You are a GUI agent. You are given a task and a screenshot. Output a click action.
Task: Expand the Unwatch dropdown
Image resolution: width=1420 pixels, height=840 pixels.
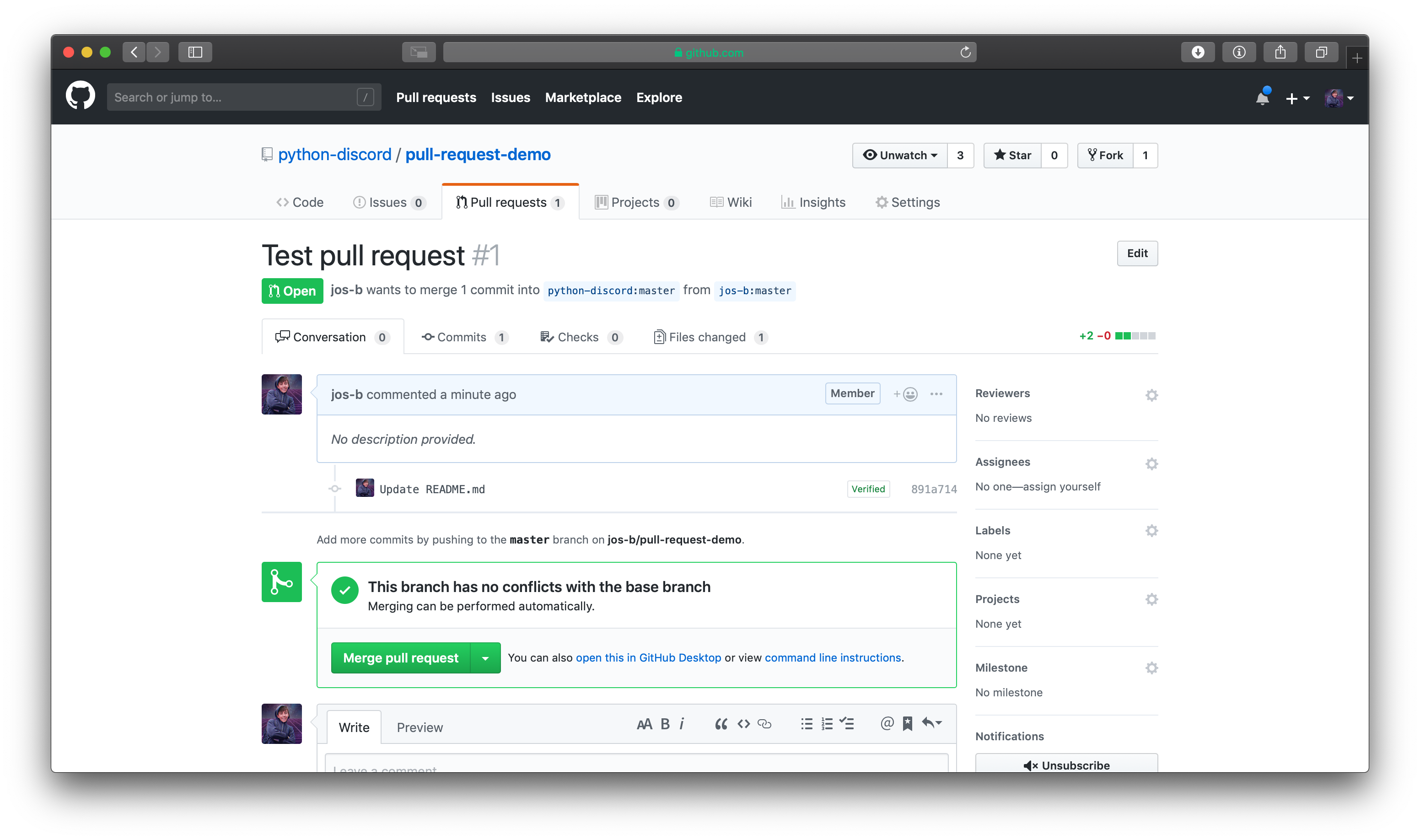(899, 155)
